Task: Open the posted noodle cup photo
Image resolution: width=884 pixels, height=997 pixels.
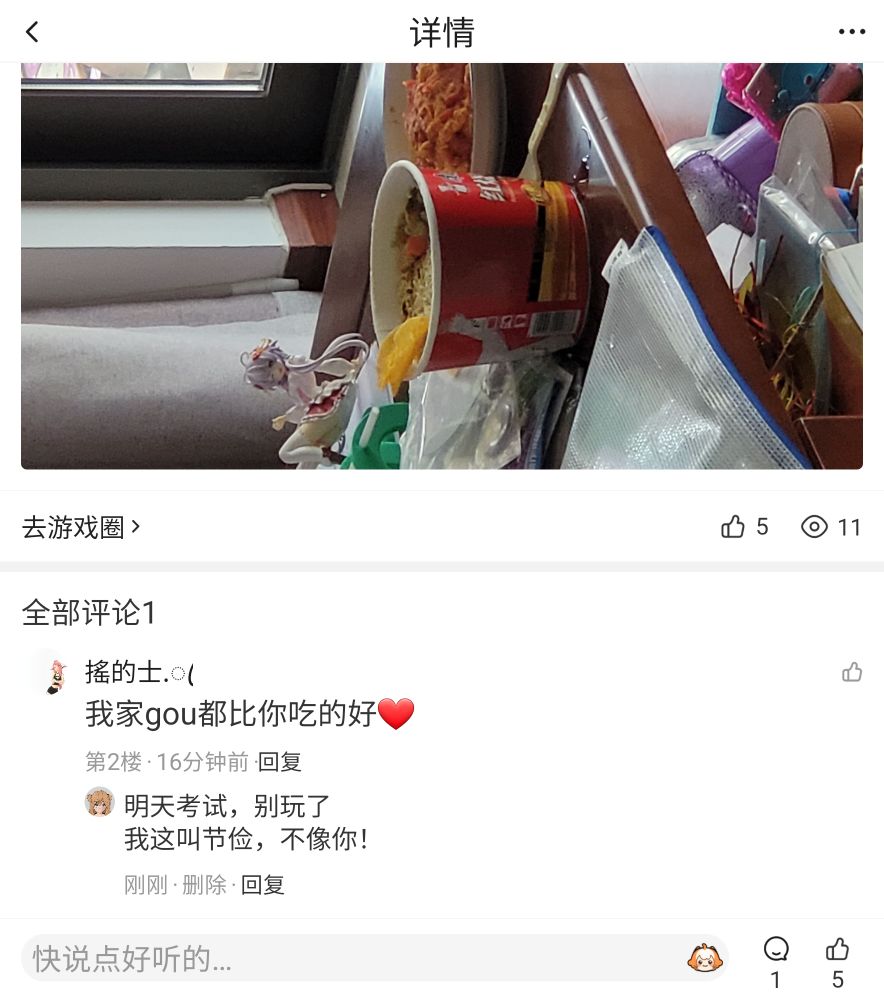Action: (442, 266)
